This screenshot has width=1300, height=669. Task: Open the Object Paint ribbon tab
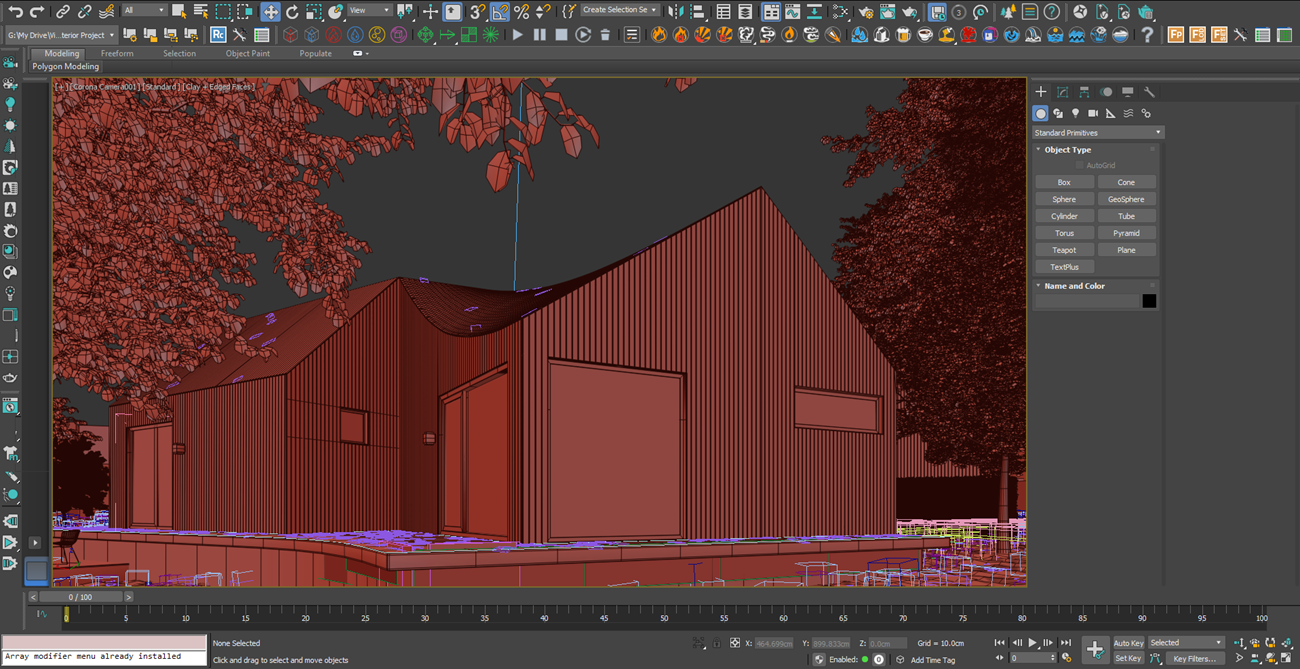coord(247,54)
